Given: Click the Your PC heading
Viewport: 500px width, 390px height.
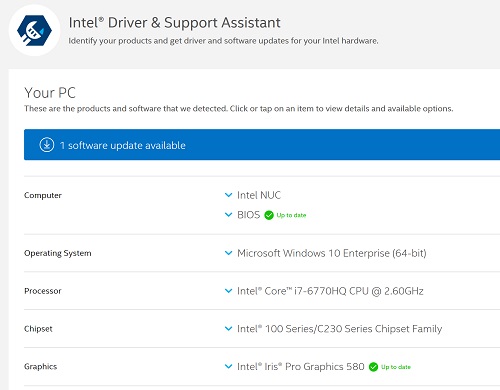Looking at the screenshot, I should point(50,93).
